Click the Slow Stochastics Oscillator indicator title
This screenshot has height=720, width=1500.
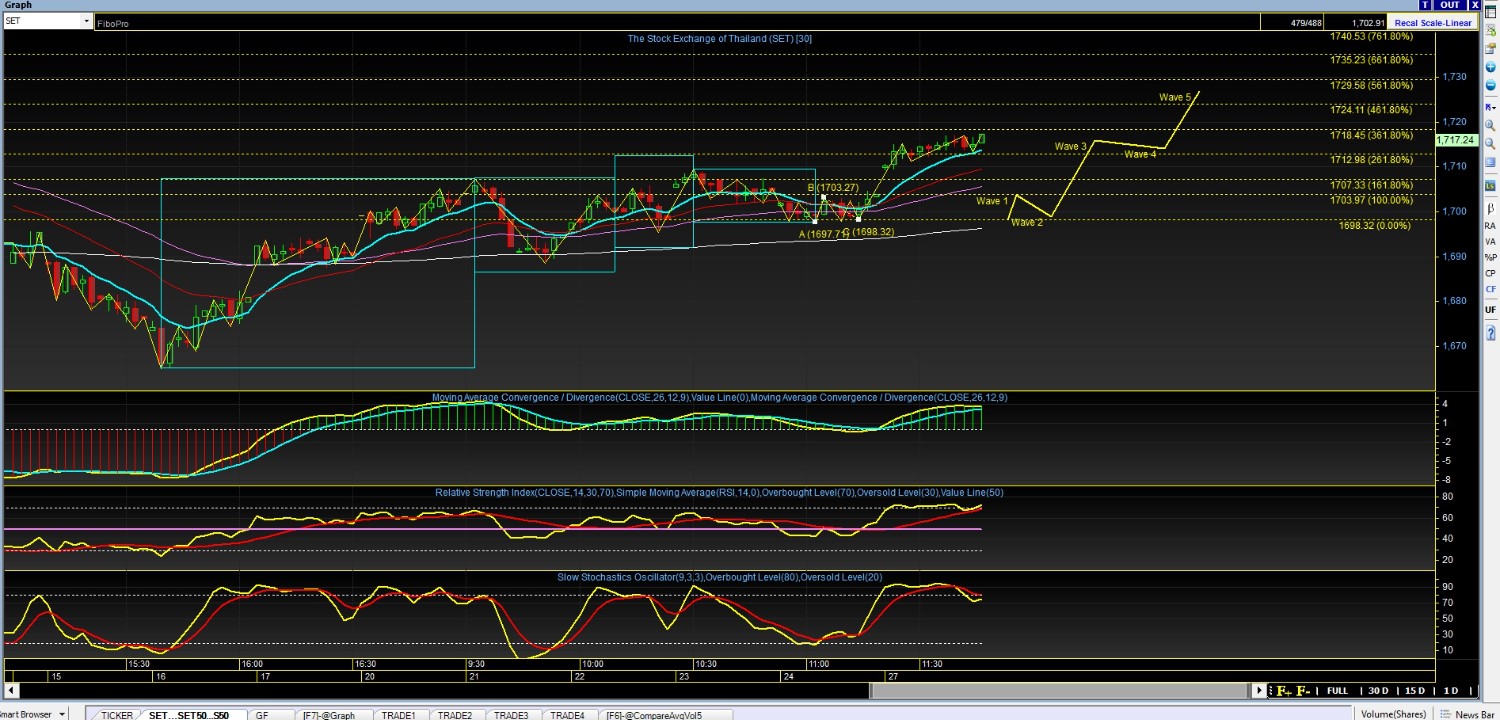click(720, 577)
